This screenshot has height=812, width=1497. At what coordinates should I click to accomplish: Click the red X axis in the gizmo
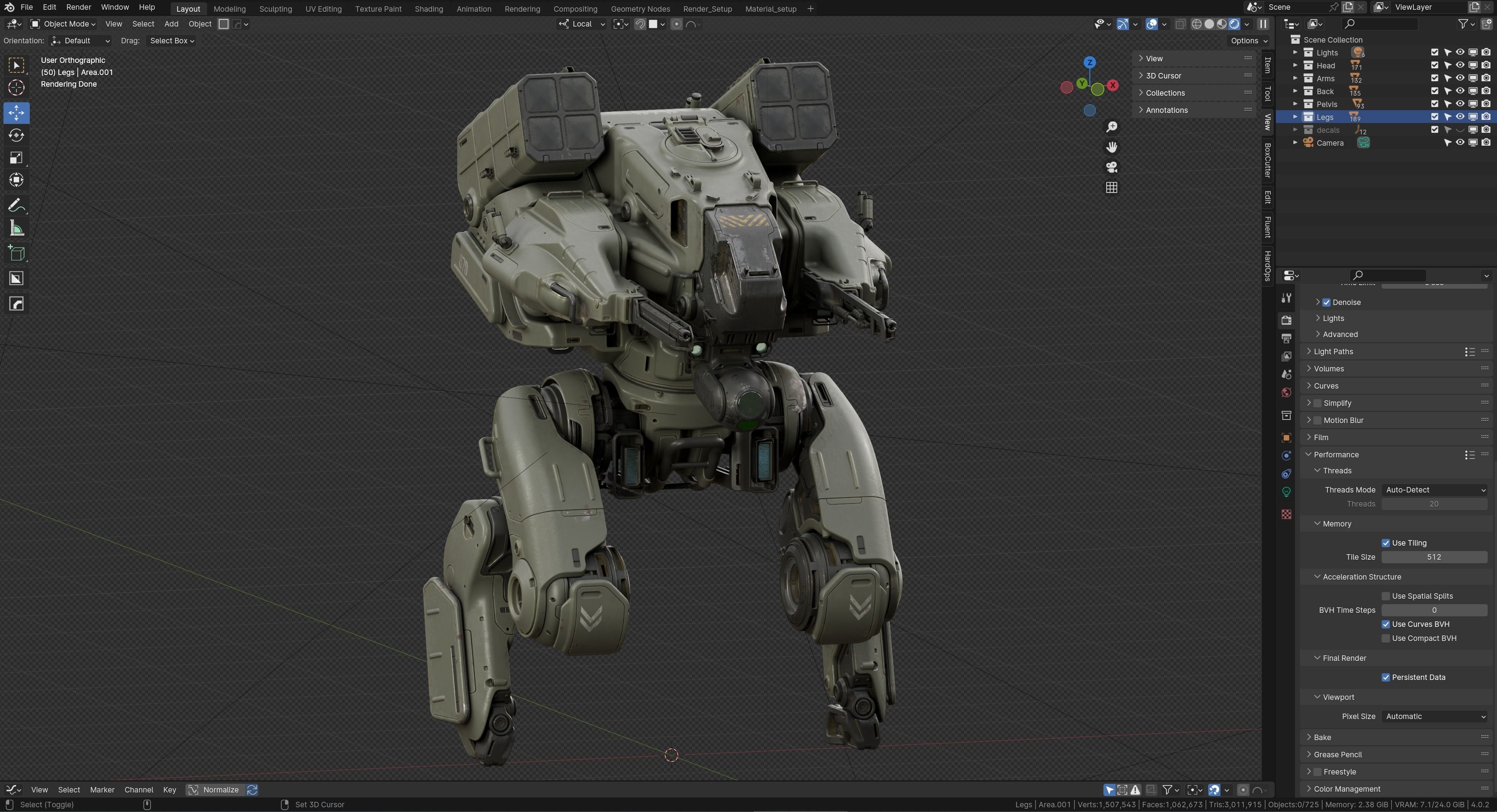(1112, 86)
